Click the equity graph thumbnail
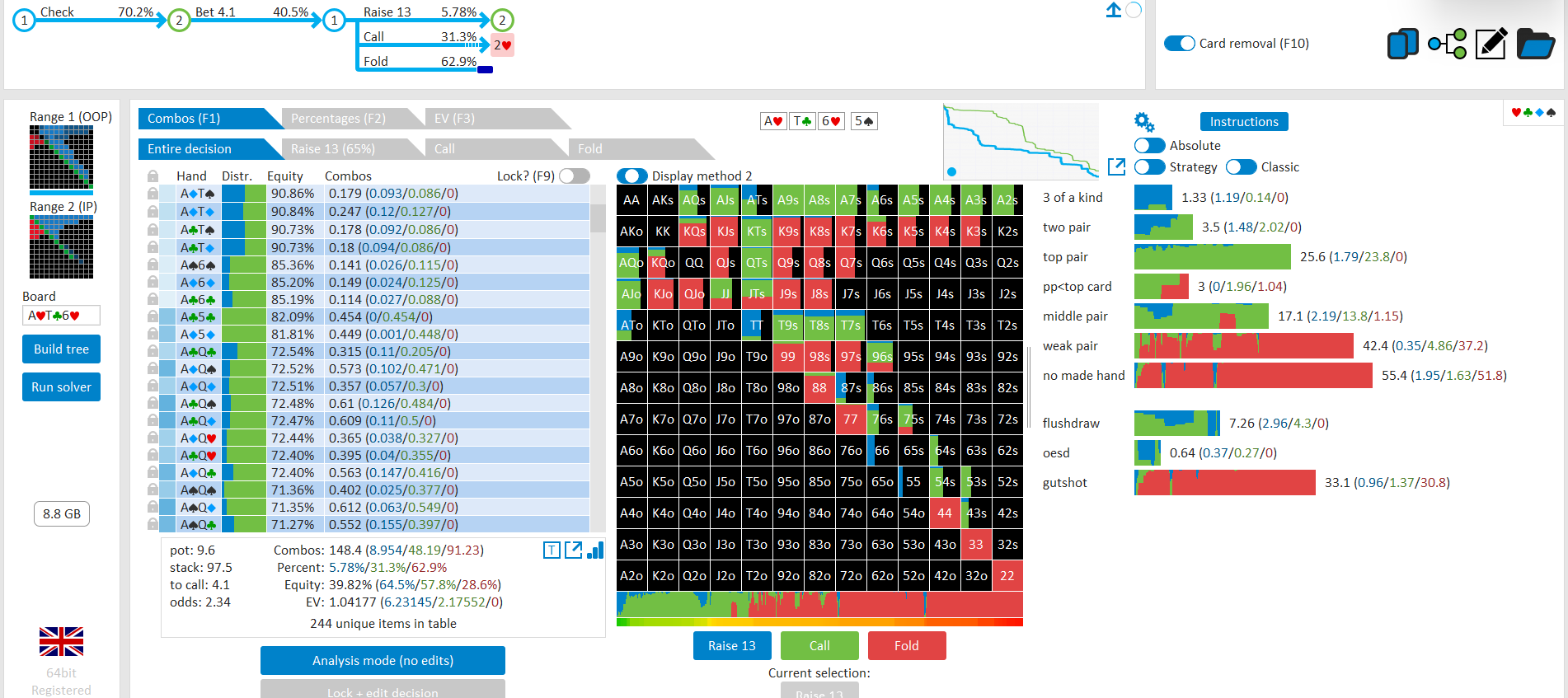1568x698 pixels. (1021, 141)
